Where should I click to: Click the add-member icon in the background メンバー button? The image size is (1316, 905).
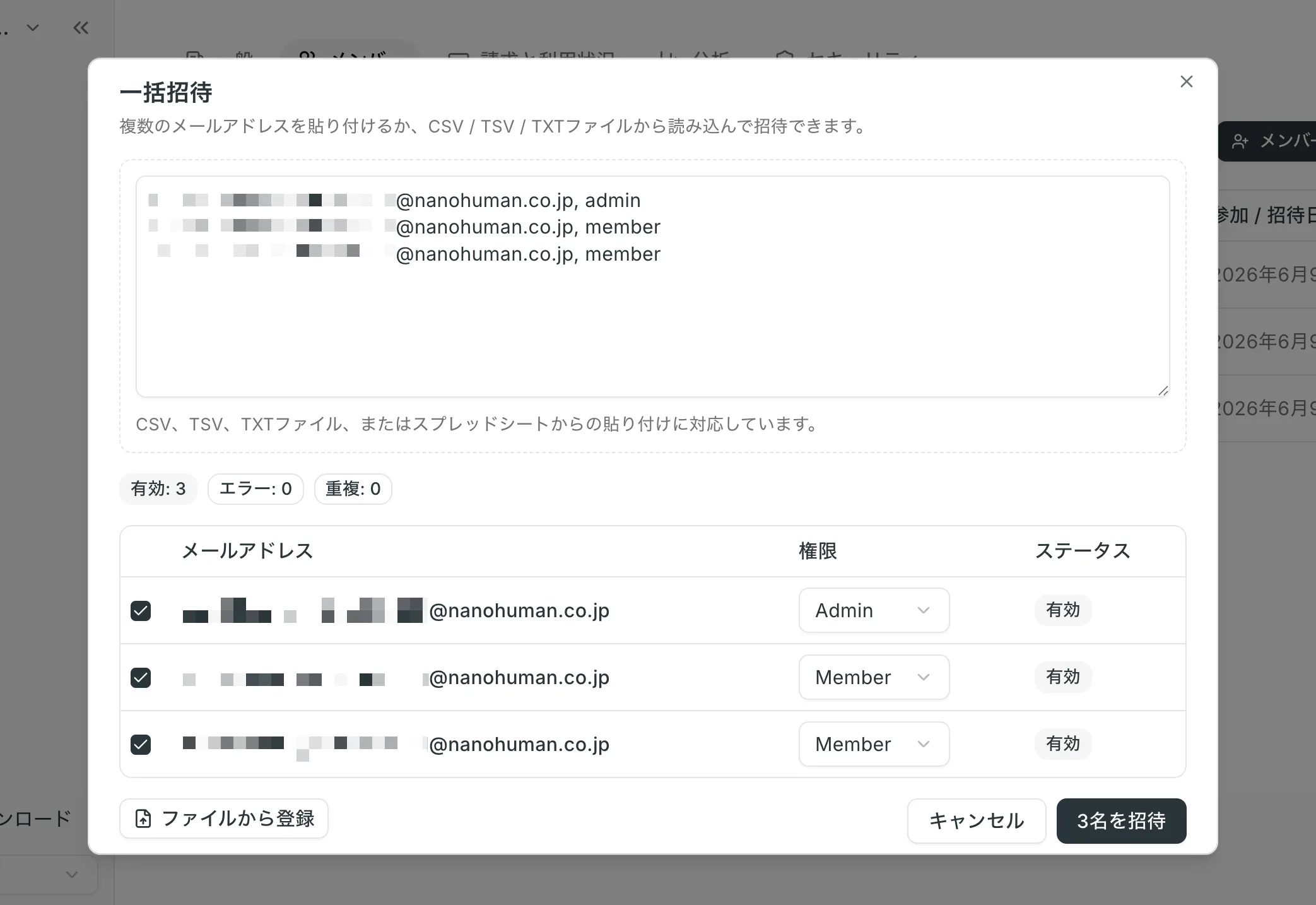point(1240,141)
